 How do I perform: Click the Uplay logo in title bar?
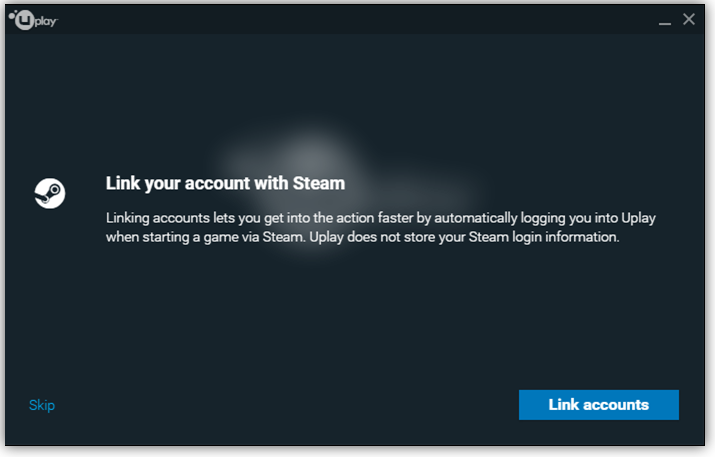[33, 20]
